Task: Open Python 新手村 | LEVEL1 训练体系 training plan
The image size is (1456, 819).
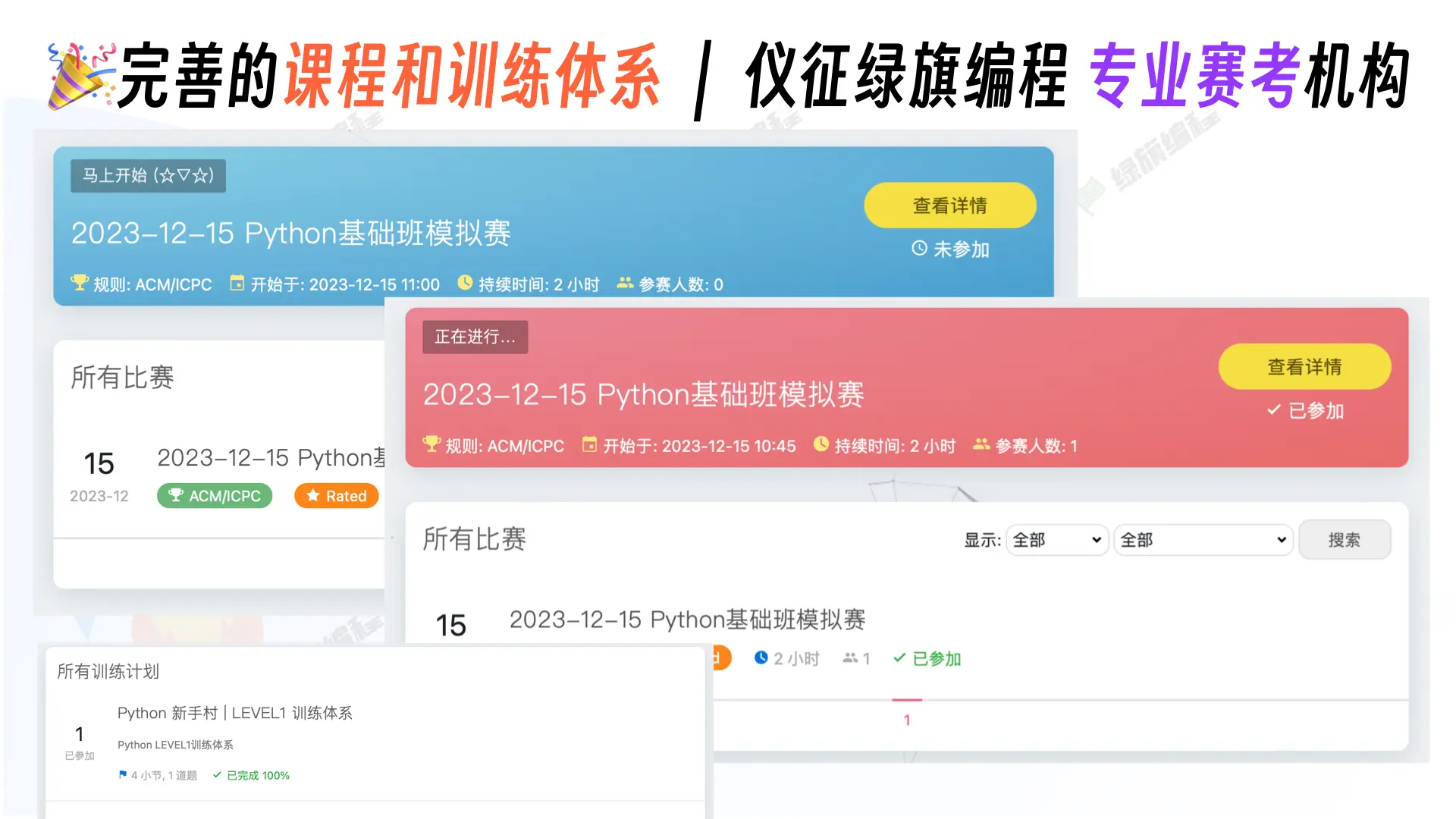Action: click(235, 713)
